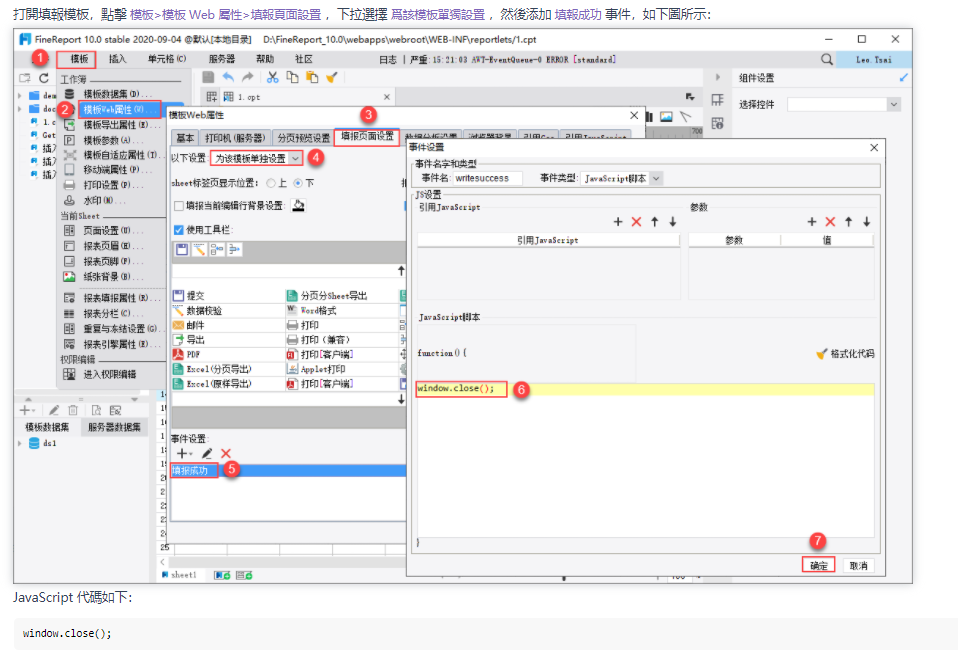Switch to the 分页预览设置 tab
The height and width of the screenshot is (654, 958).
[304, 138]
